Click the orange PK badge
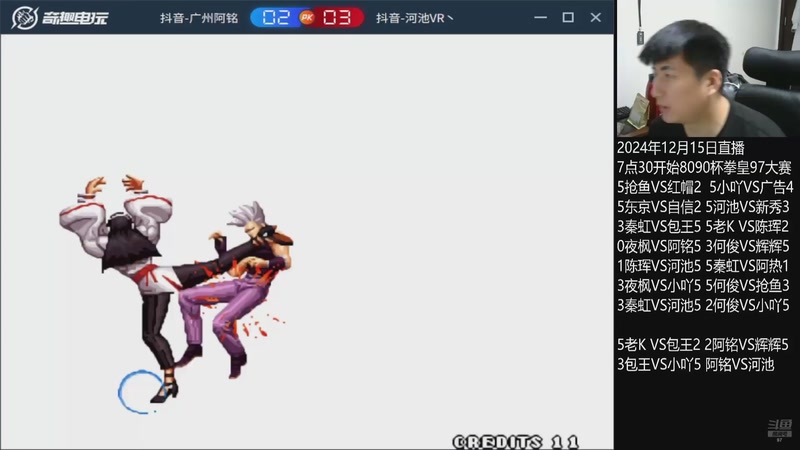 pyautogui.click(x=307, y=18)
